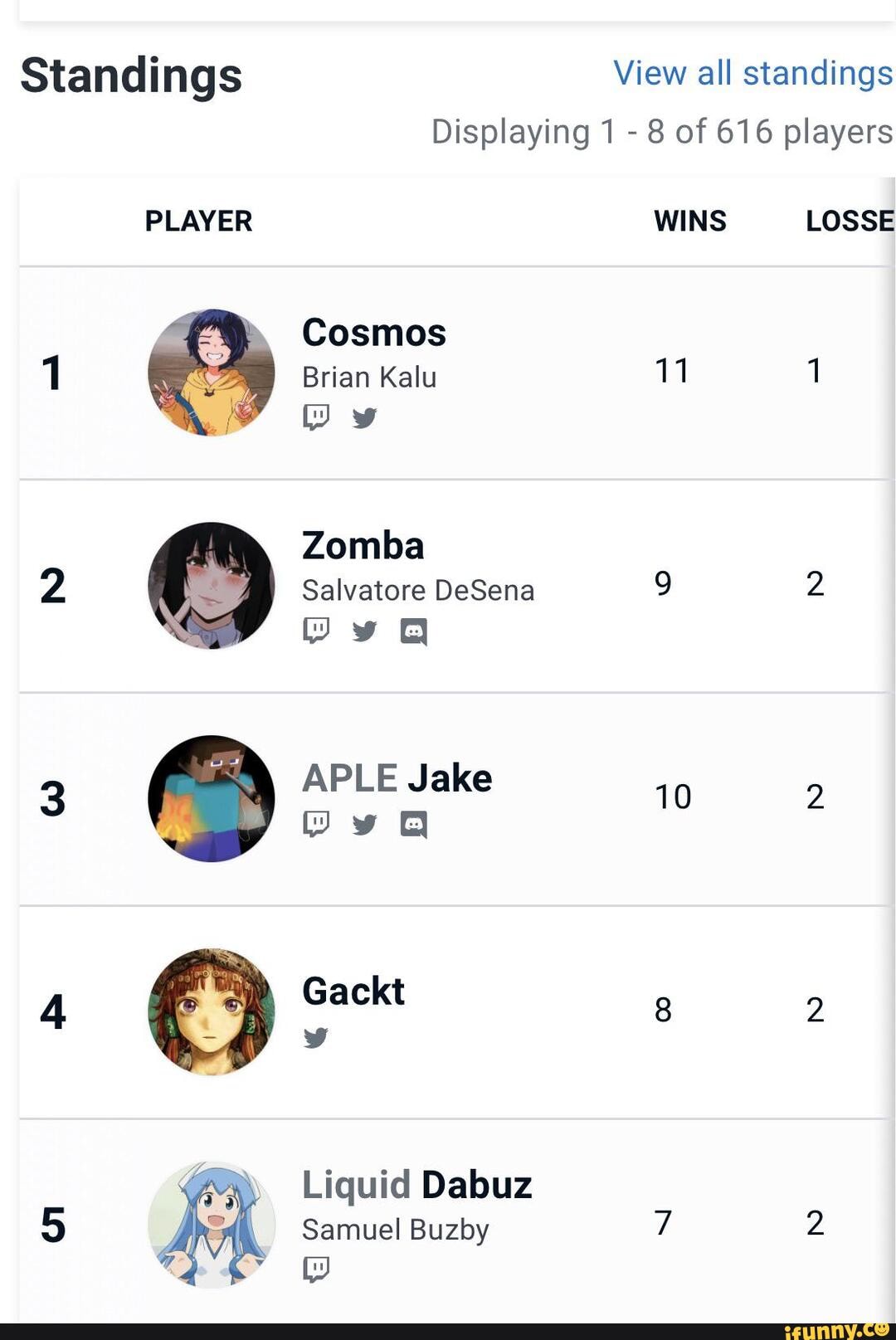The width and height of the screenshot is (896, 1340).
Task: Open Cosmos player name link
Action: [374, 333]
